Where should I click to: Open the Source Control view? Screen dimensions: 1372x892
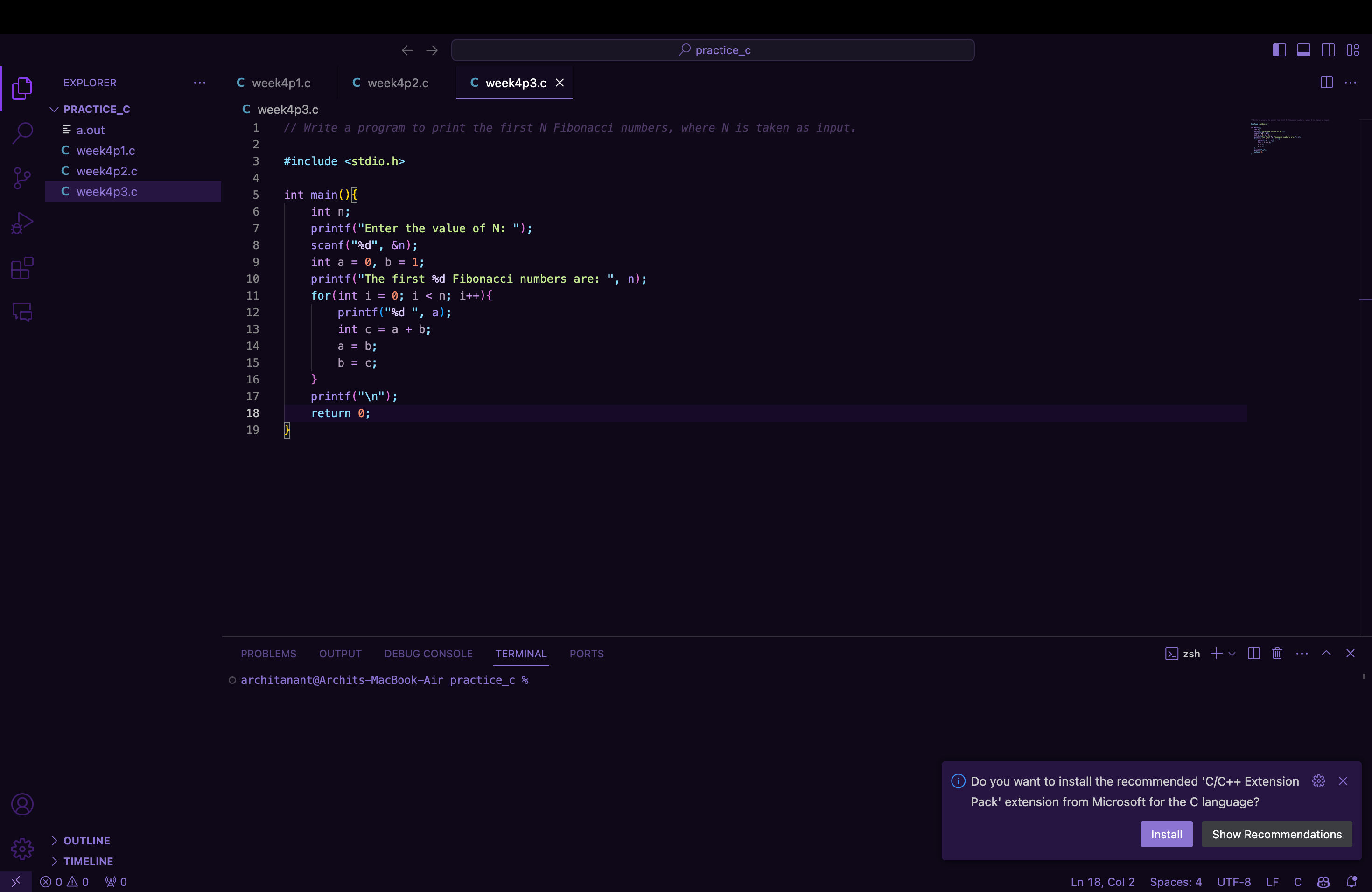click(22, 178)
